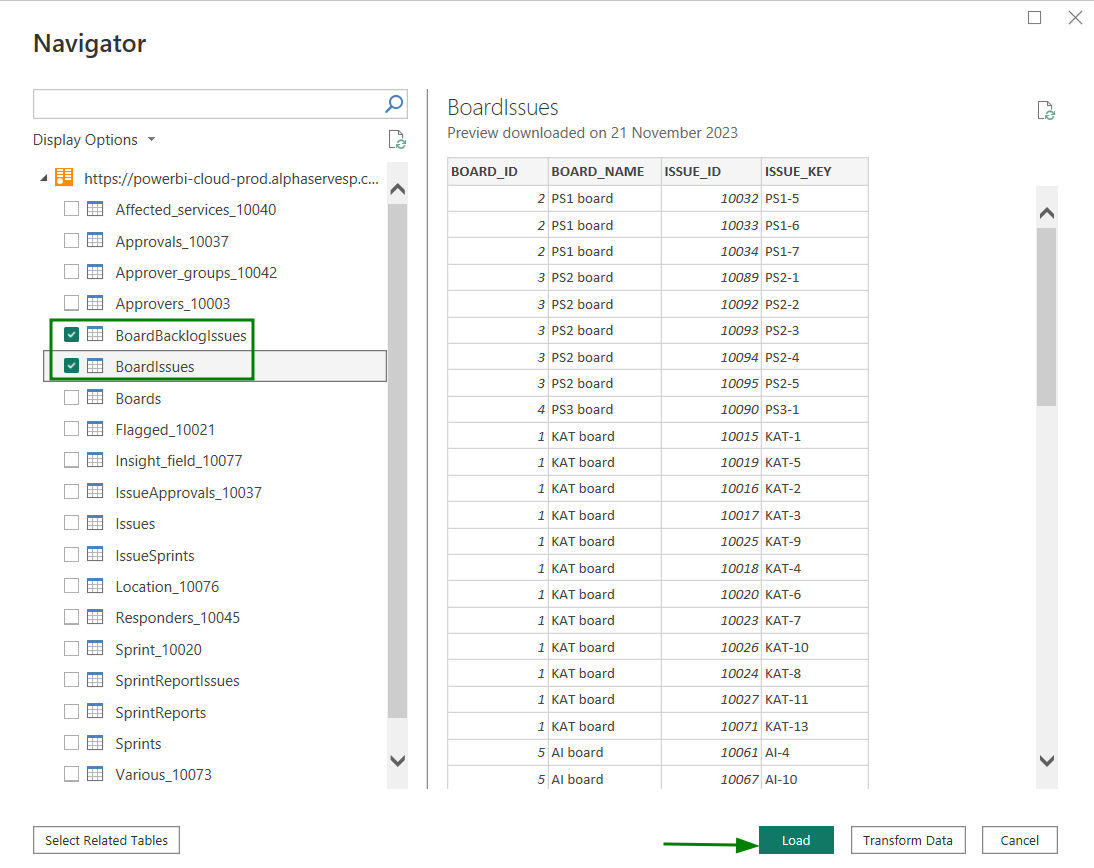Click the Transform Data button

[x=907, y=840]
